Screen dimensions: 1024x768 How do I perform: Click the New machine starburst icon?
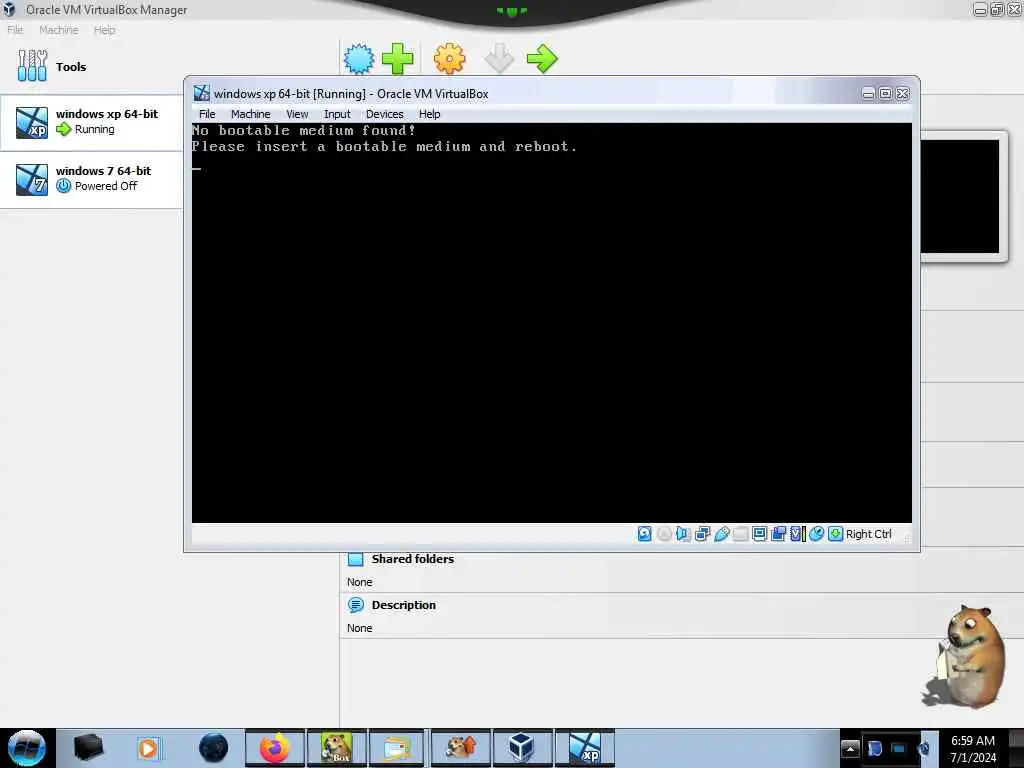[359, 59]
